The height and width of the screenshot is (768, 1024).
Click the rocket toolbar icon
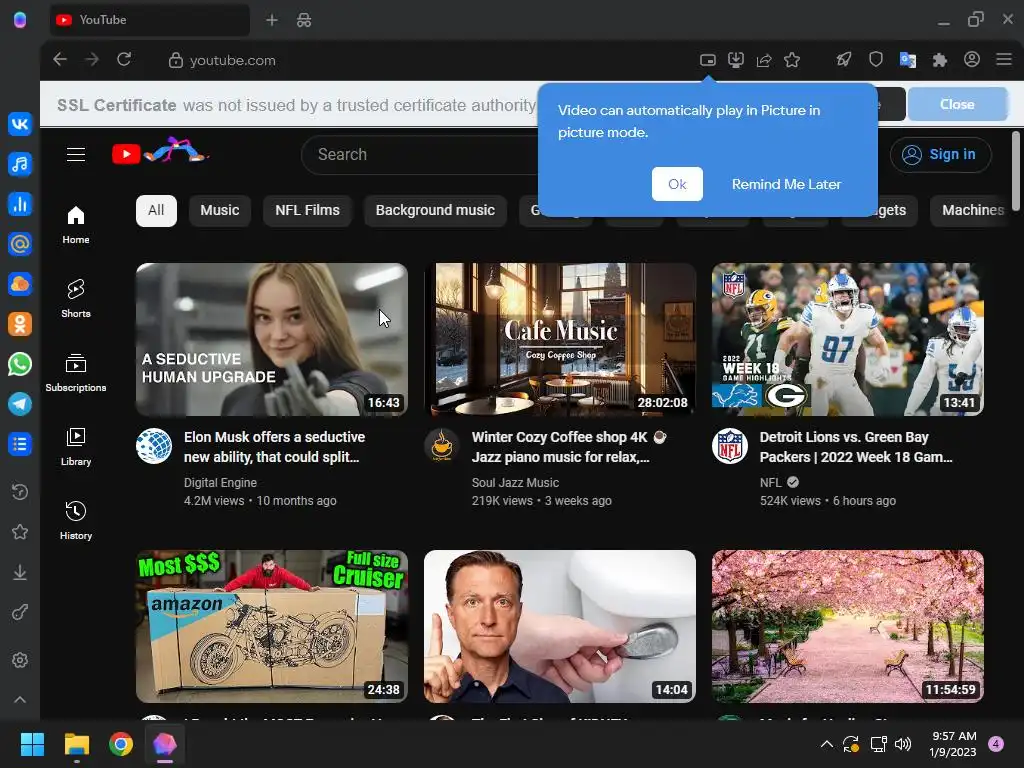[844, 60]
